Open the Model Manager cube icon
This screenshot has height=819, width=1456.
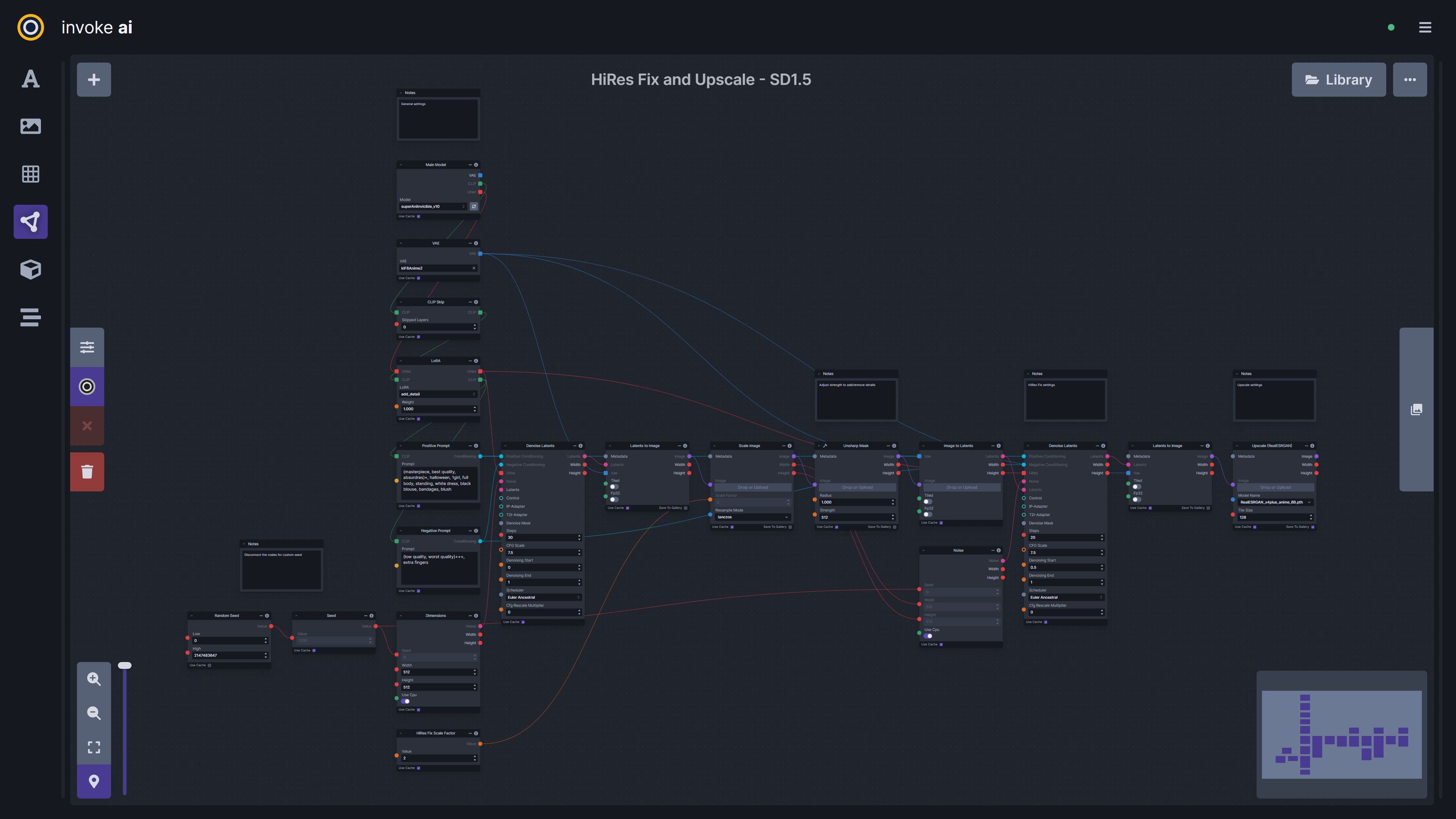31,270
